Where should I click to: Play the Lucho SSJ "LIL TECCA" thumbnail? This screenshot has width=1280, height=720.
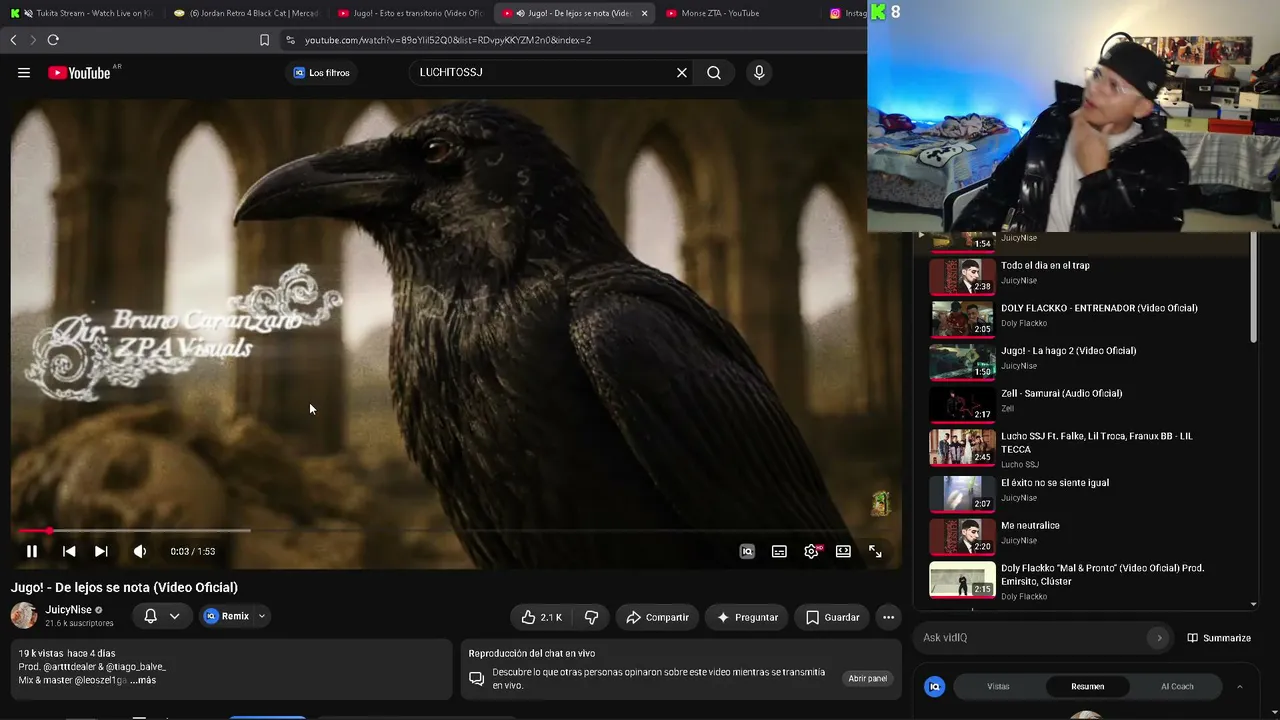click(962, 447)
